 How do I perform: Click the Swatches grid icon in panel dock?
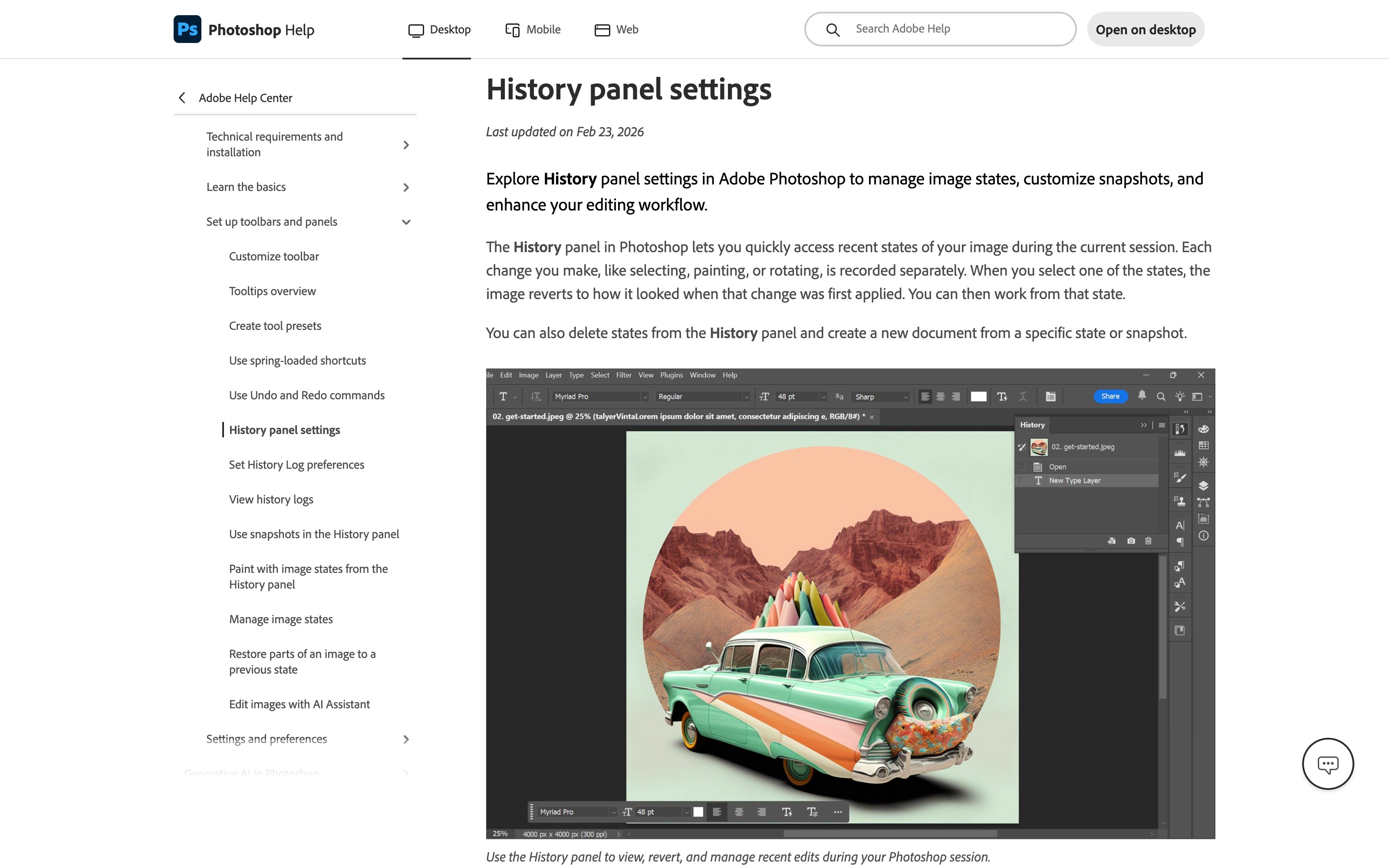[x=1204, y=445]
